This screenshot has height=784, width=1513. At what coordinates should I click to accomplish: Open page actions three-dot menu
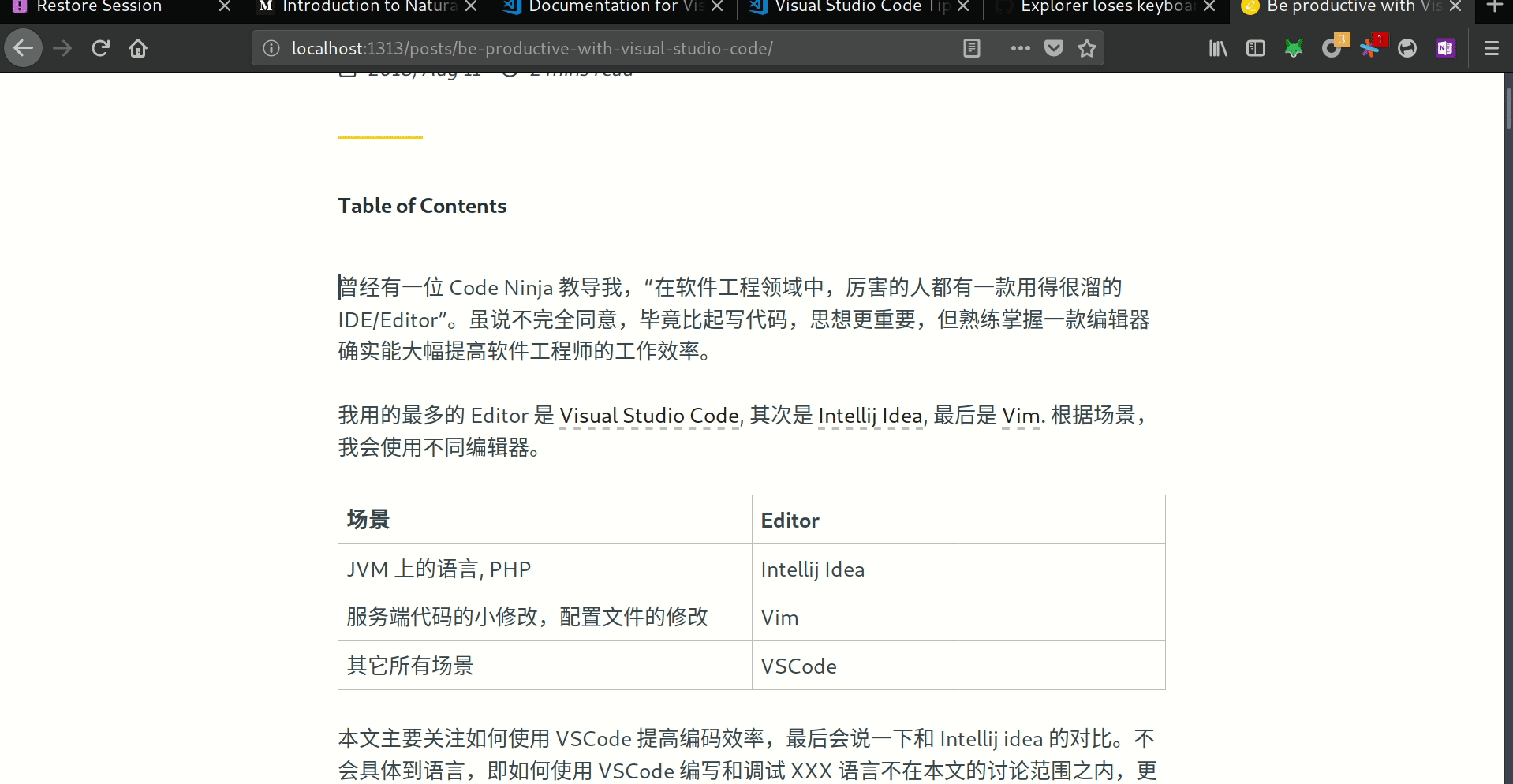pos(1020,48)
